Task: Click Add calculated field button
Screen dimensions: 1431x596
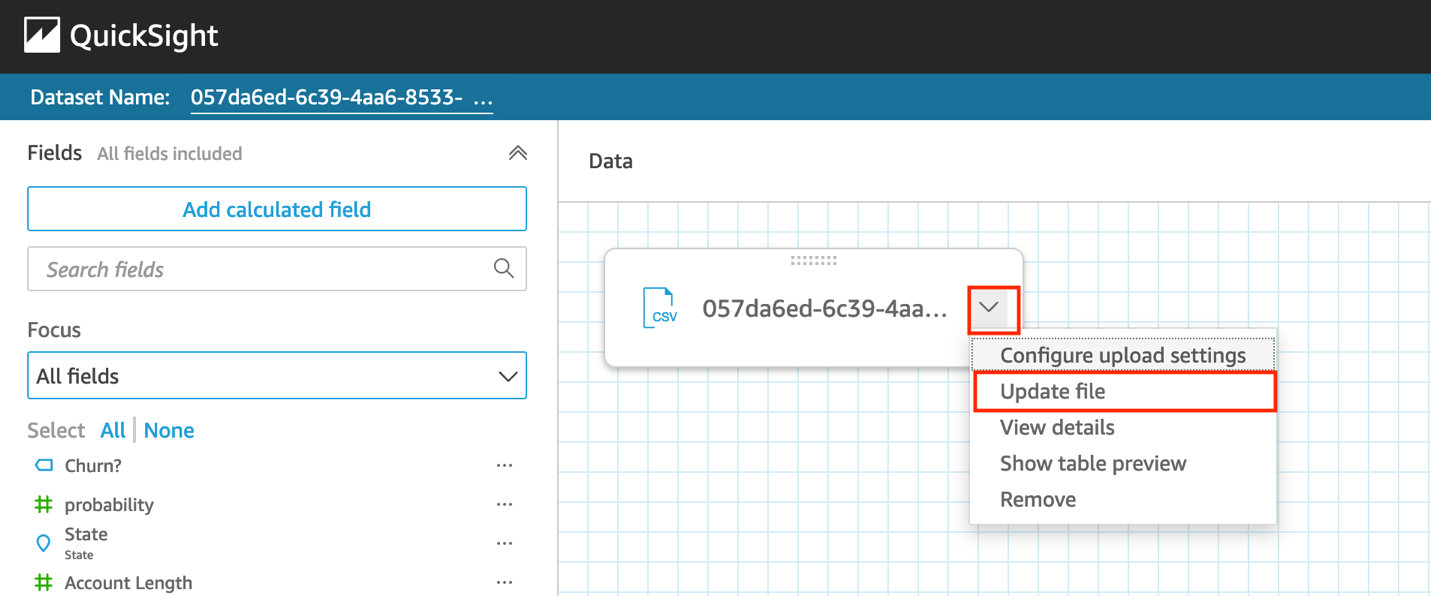Action: coord(277,209)
